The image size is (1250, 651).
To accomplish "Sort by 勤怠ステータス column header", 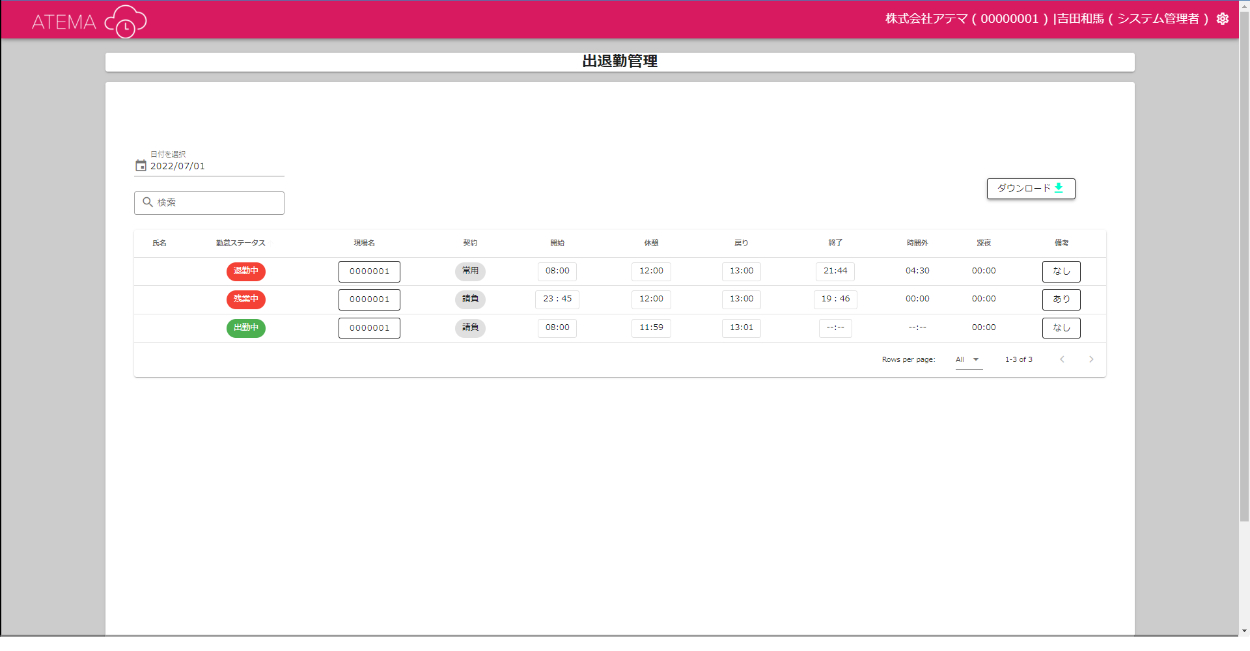I will click(x=240, y=243).
